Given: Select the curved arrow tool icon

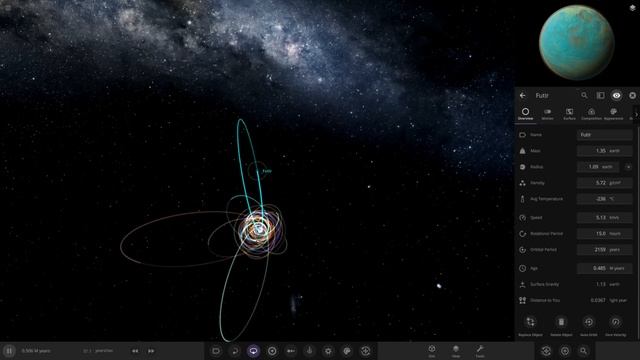Looking at the screenshot, I should point(235,351).
